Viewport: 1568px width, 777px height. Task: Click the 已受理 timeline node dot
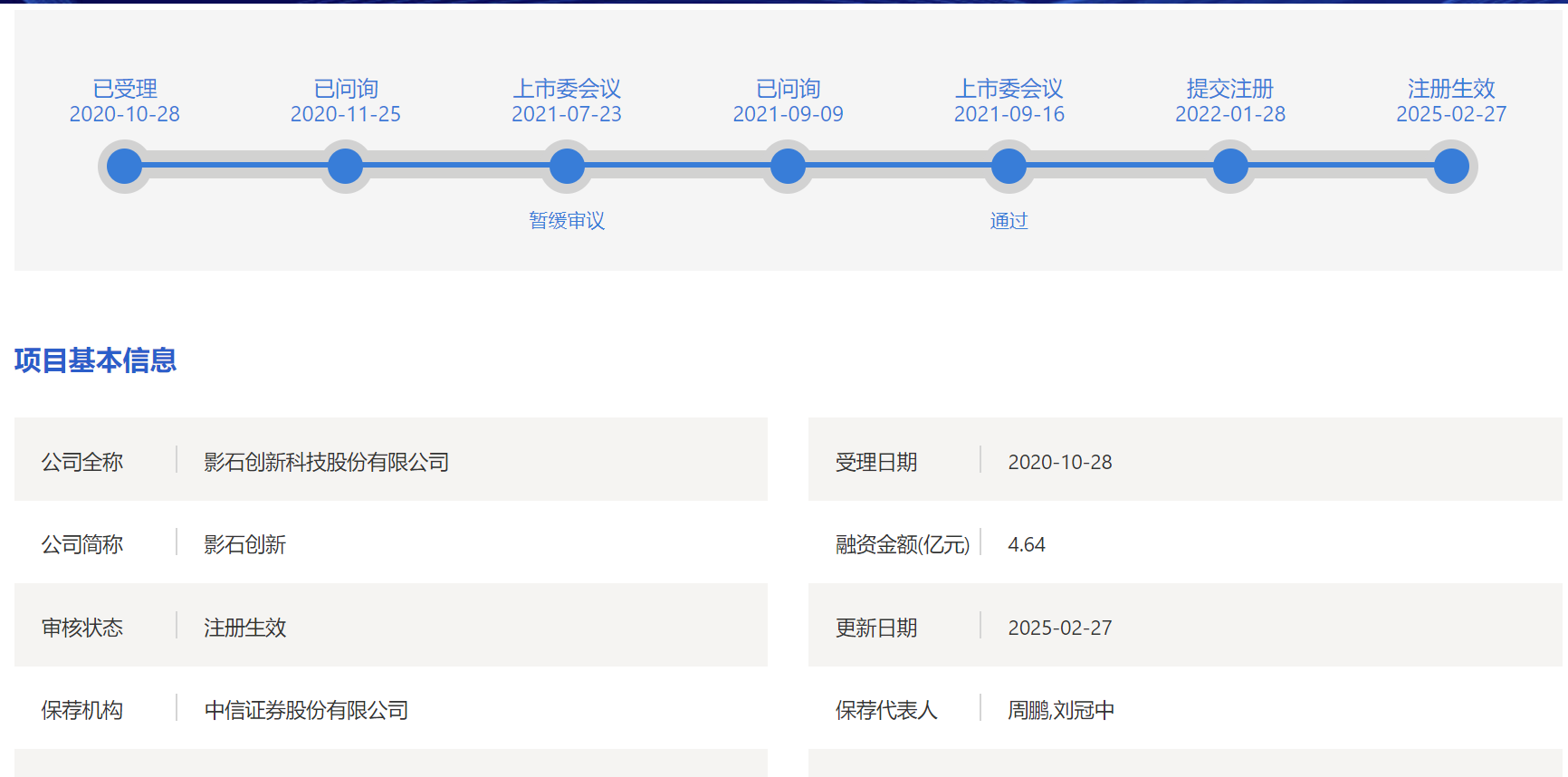pyautogui.click(x=124, y=167)
